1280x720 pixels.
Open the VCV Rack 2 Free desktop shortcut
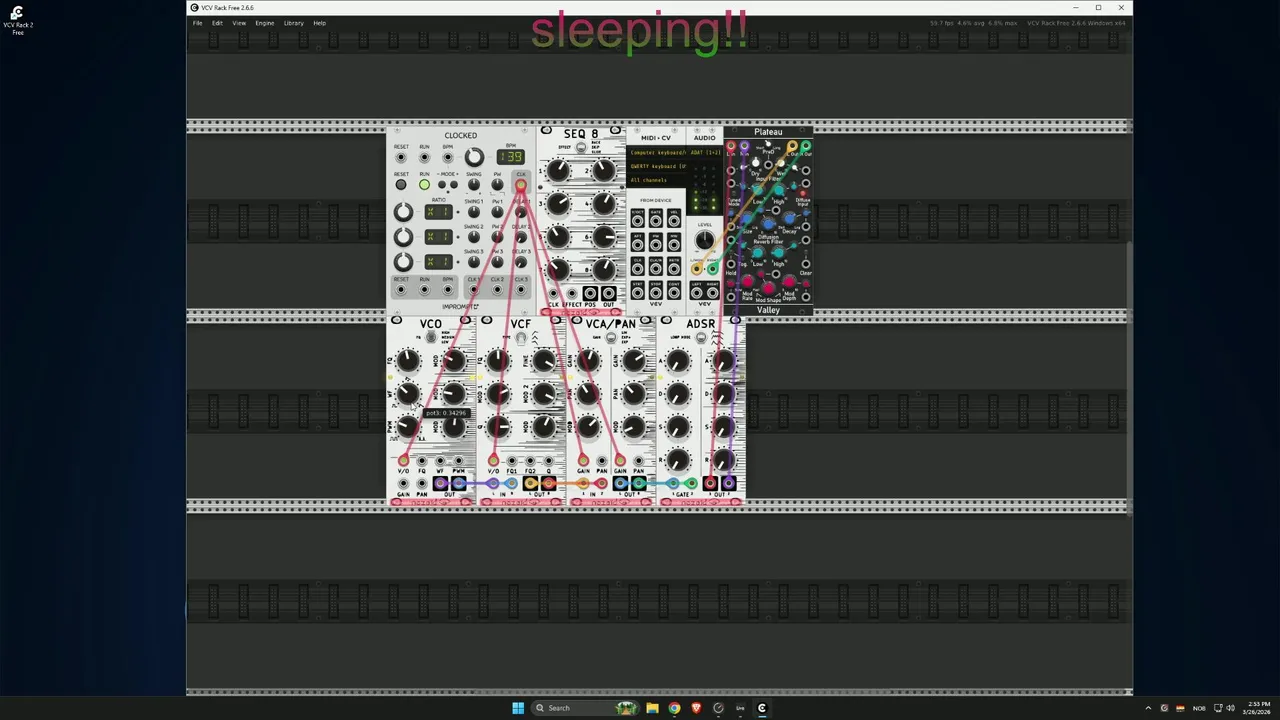coord(17,20)
